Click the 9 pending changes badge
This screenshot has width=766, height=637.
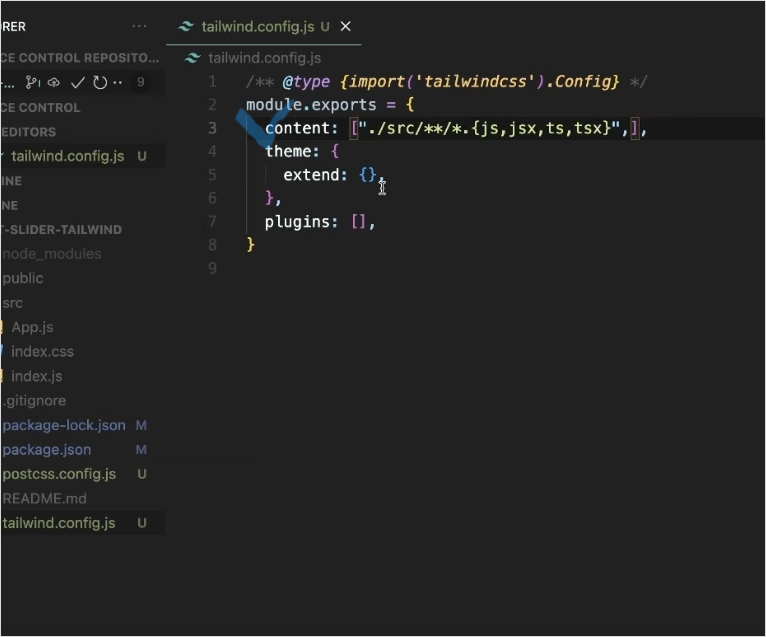coord(141,82)
